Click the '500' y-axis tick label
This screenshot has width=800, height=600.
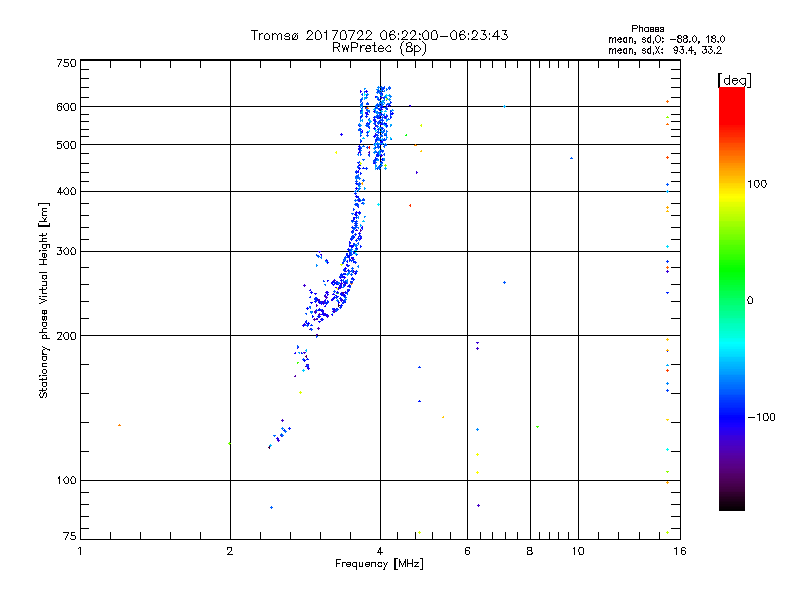pyautogui.click(x=66, y=145)
